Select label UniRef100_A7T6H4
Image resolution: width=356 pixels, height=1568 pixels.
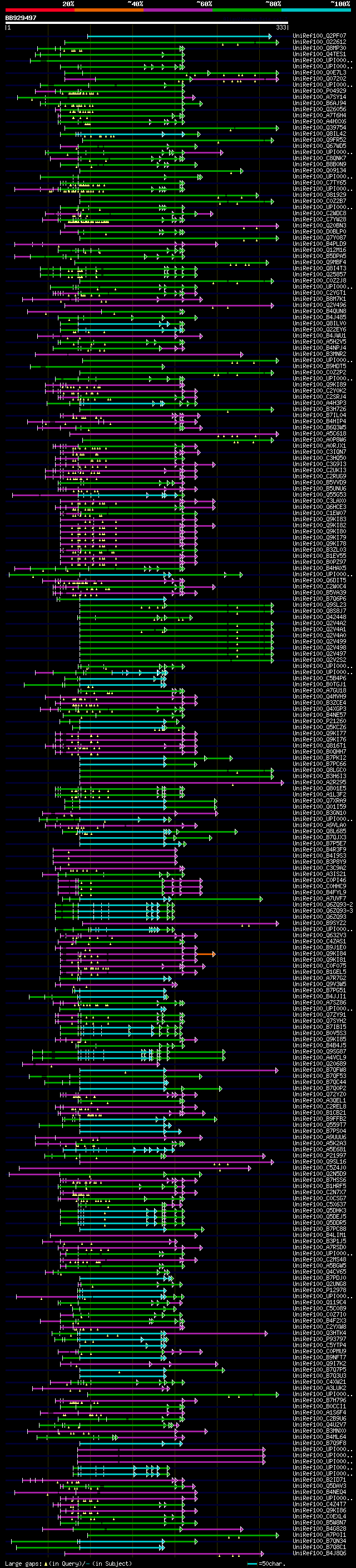319,115
